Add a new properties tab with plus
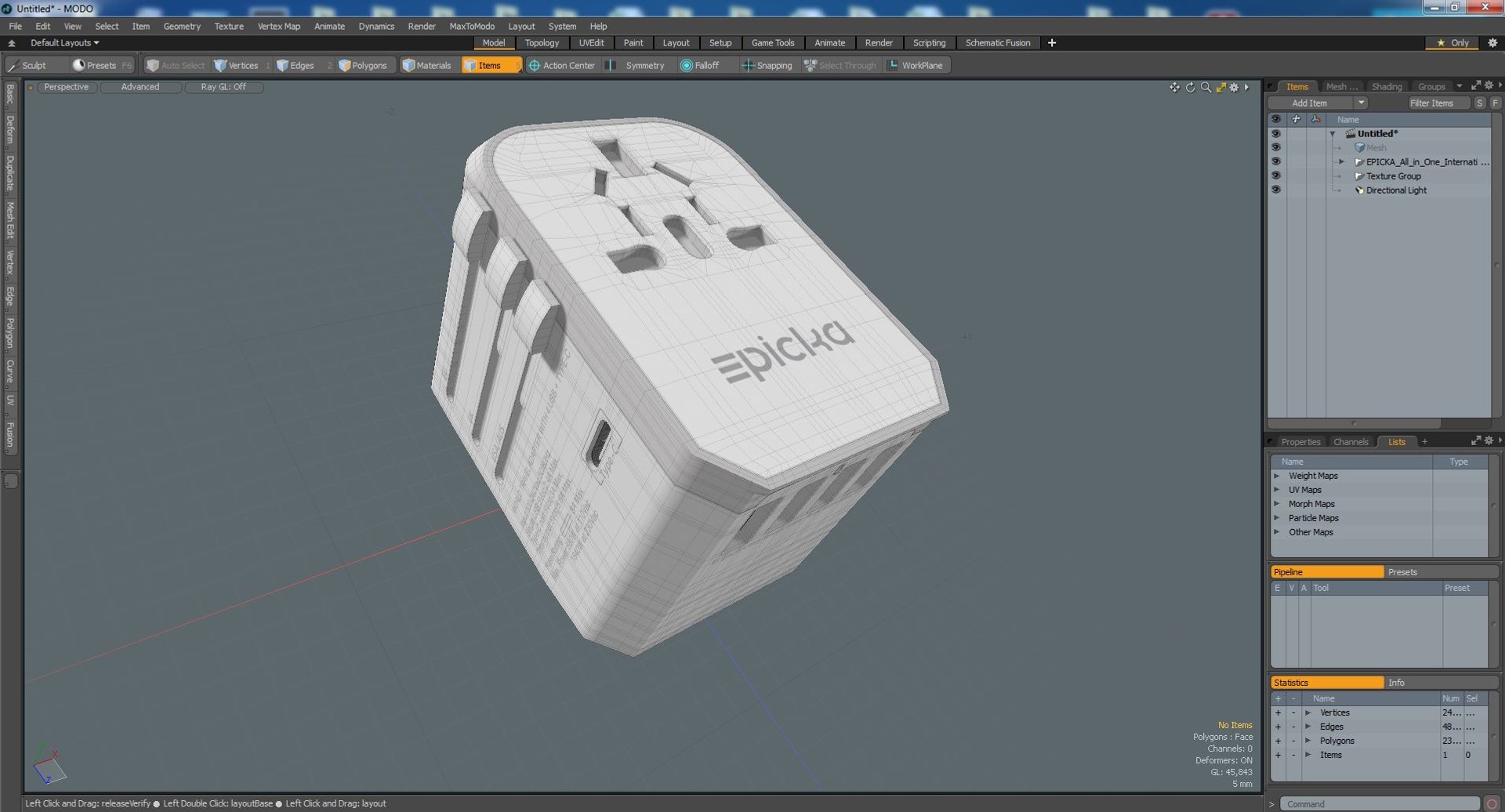The width and height of the screenshot is (1505, 812). pyautogui.click(x=1424, y=442)
